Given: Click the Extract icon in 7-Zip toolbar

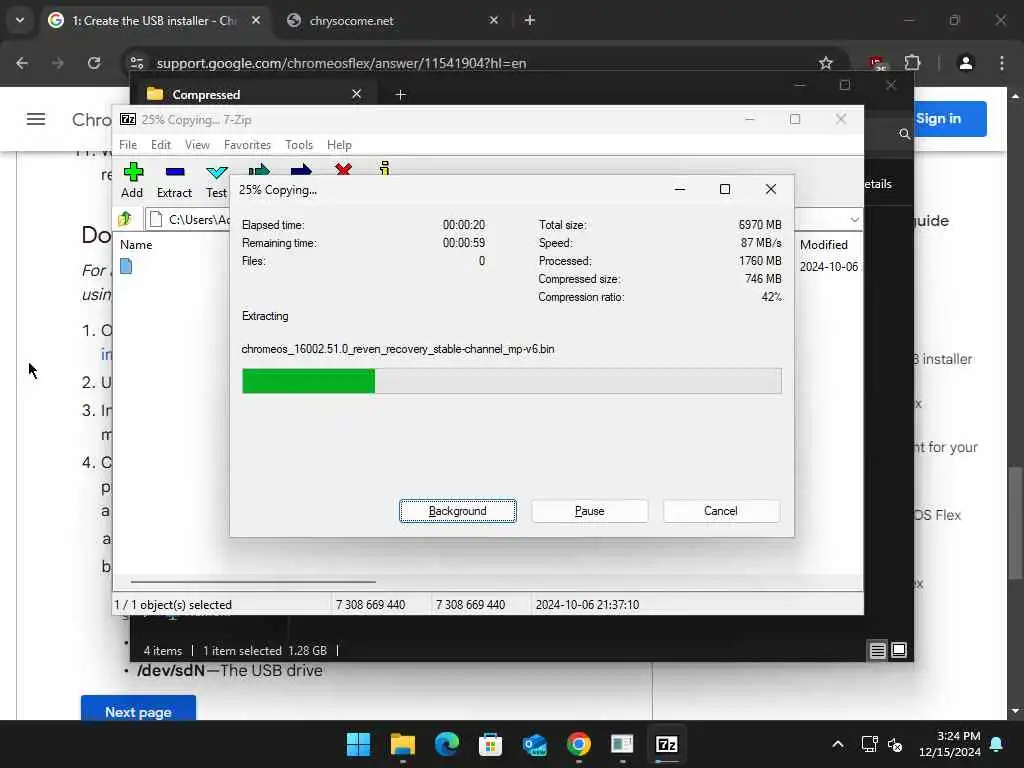Looking at the screenshot, I should tap(174, 172).
